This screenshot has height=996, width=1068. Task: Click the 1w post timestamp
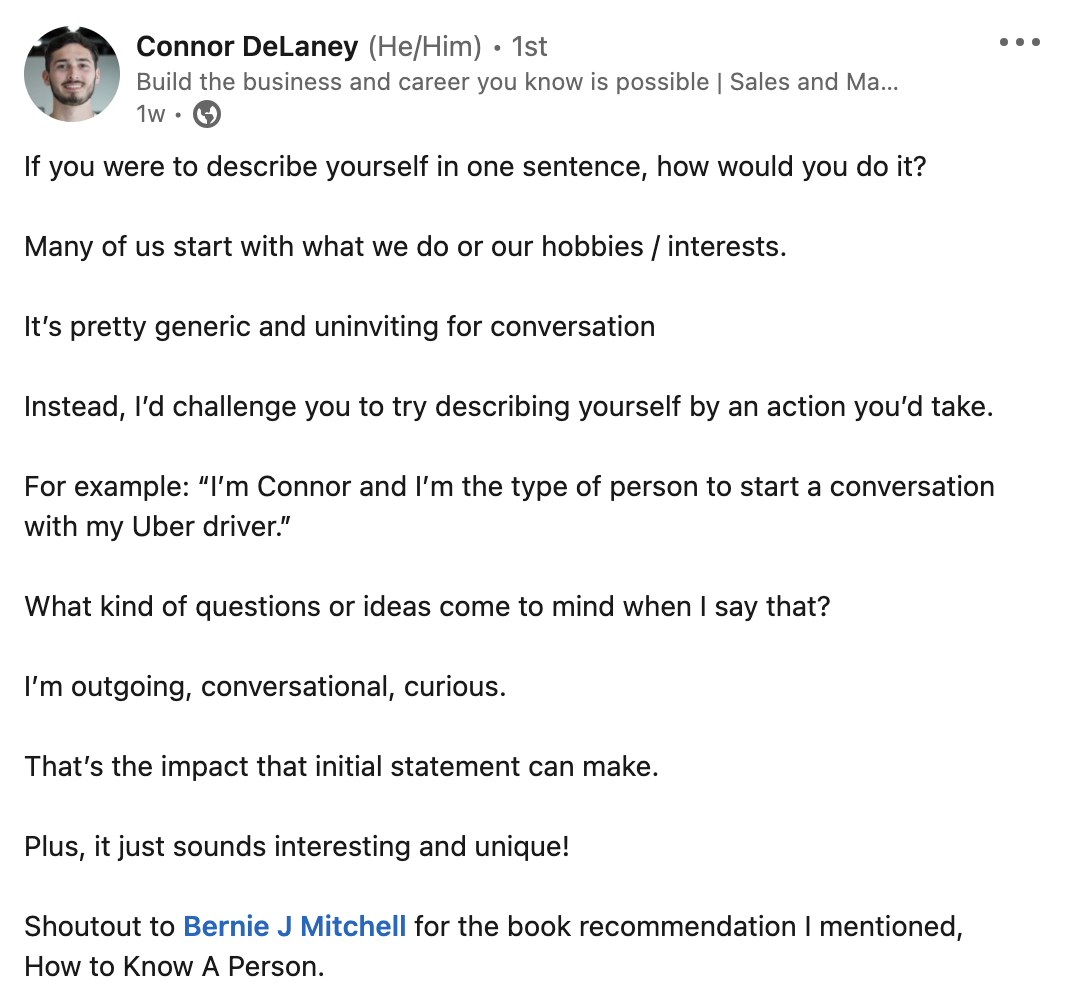[x=148, y=114]
